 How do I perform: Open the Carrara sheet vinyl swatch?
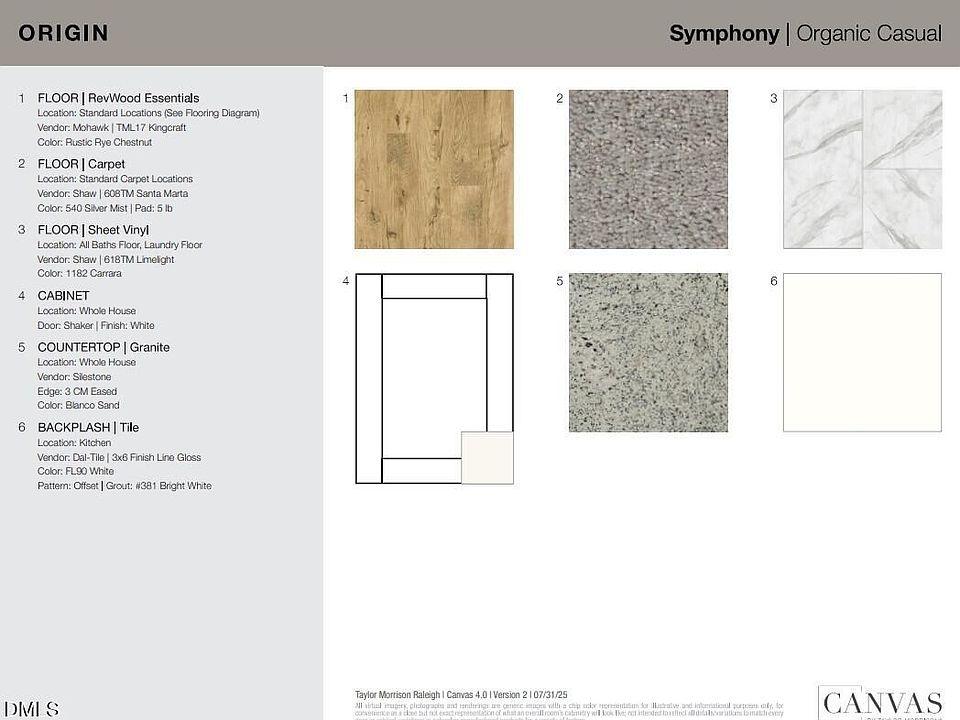(x=862, y=169)
